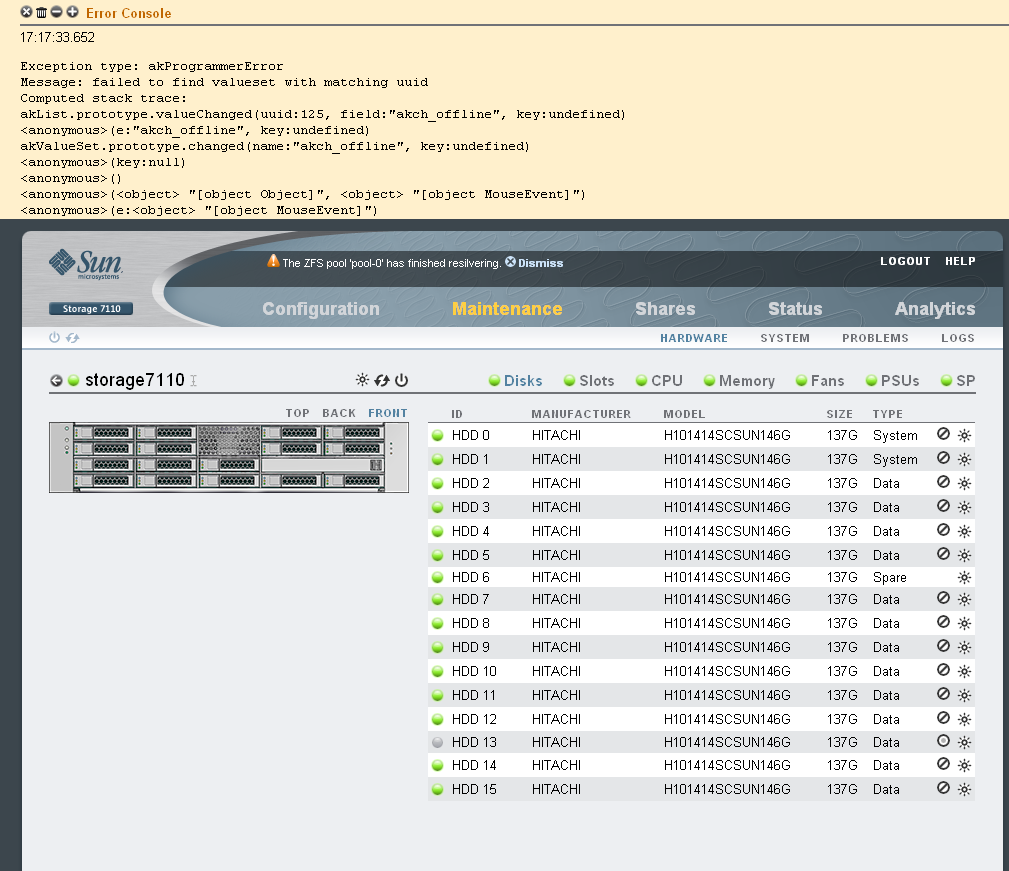Viewport: 1009px width, 871px height.
Task: Take HDD 10 offline
Action: coord(943,670)
